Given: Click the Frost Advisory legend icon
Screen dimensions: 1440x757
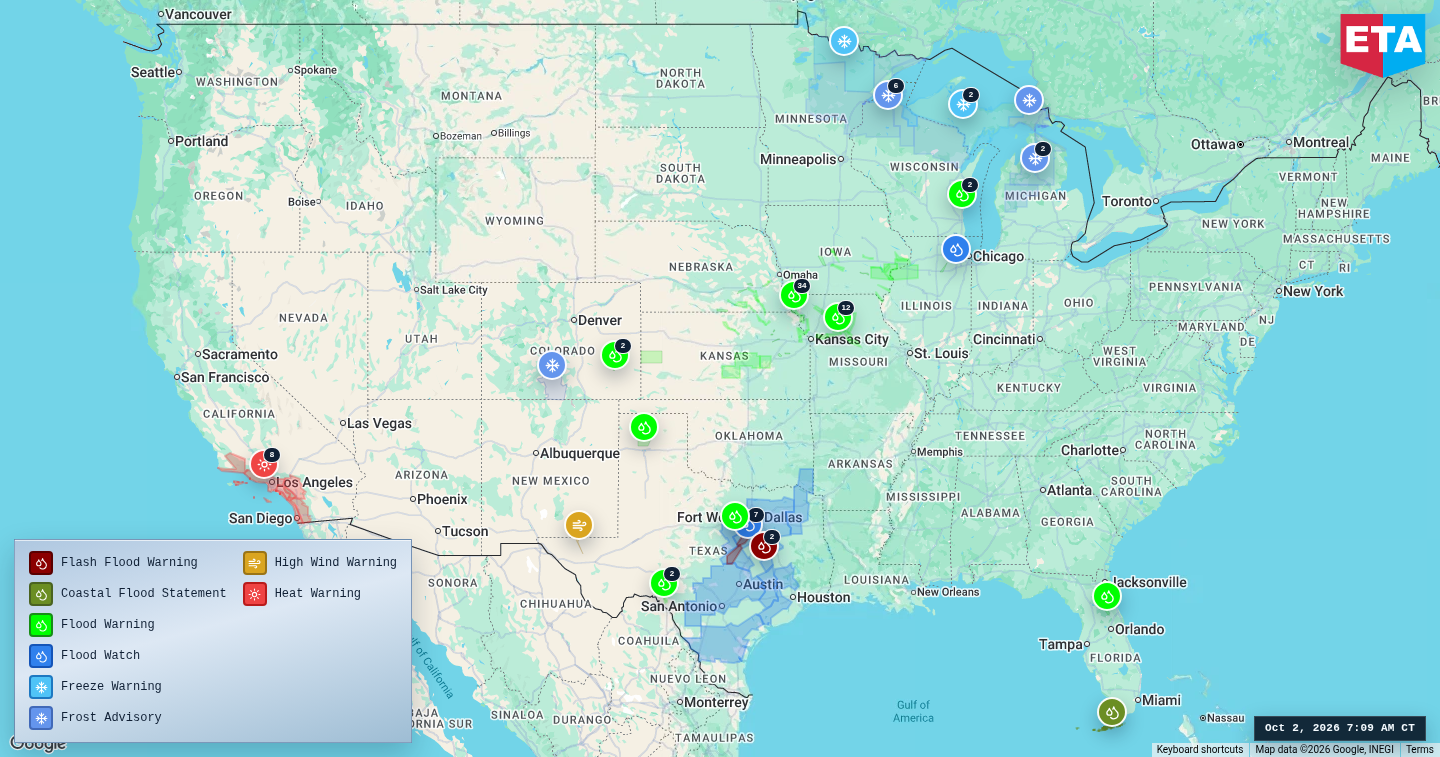Looking at the screenshot, I should coord(41,718).
